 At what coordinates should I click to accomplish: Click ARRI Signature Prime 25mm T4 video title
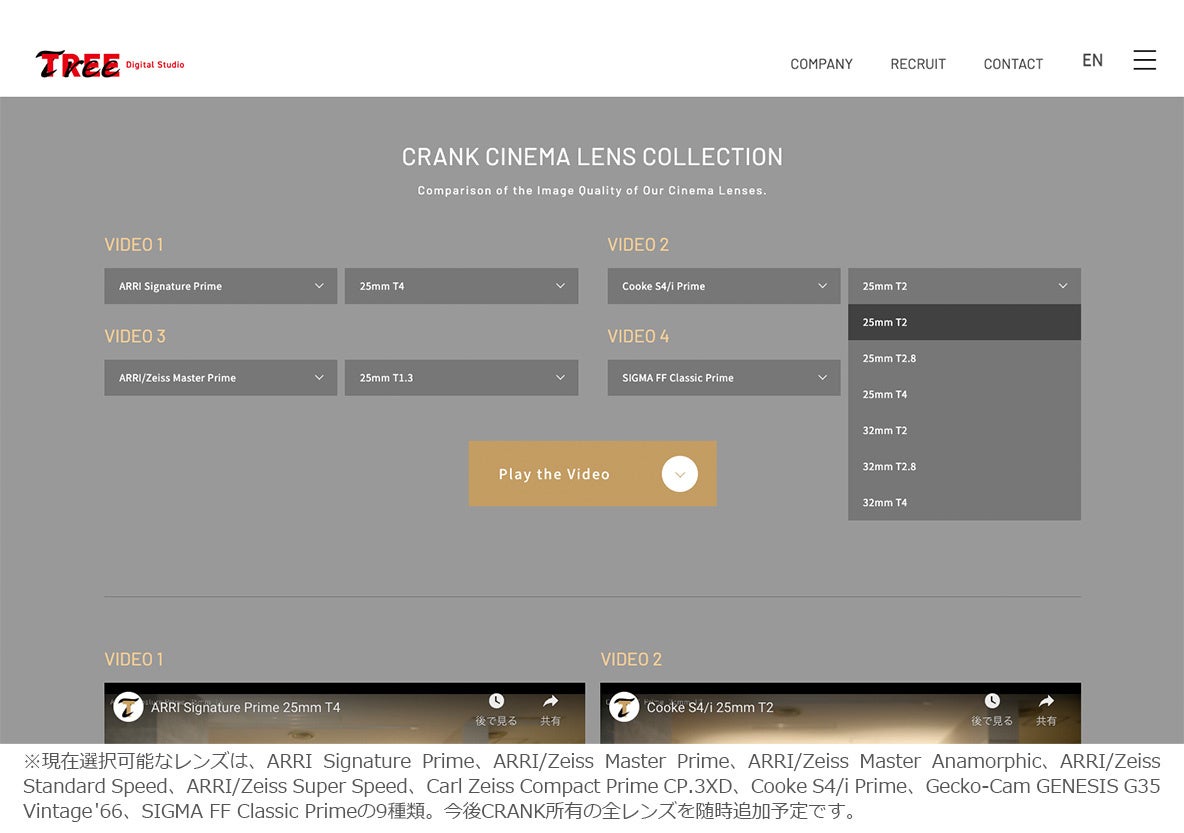(245, 708)
